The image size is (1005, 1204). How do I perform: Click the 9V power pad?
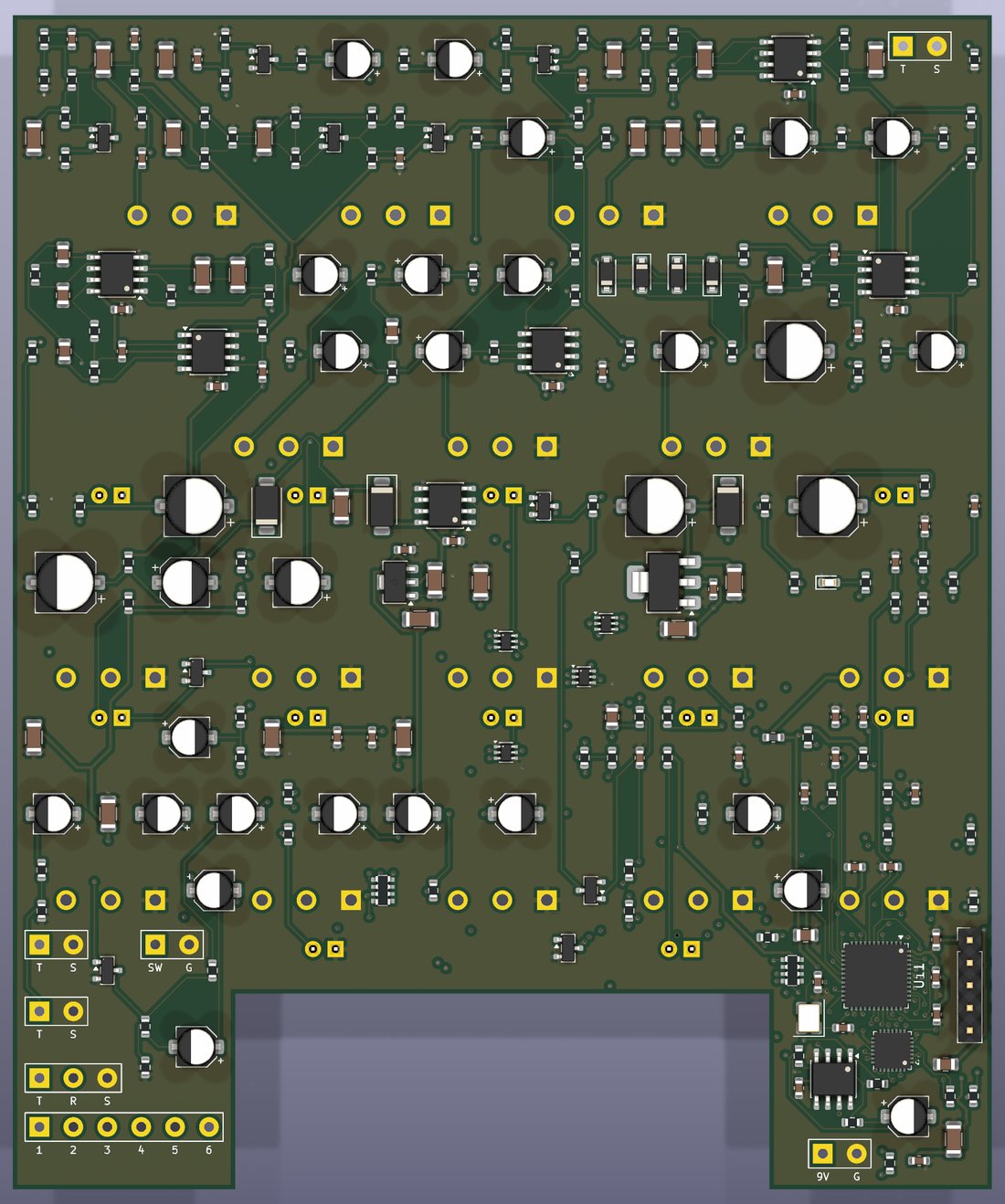(822, 1154)
